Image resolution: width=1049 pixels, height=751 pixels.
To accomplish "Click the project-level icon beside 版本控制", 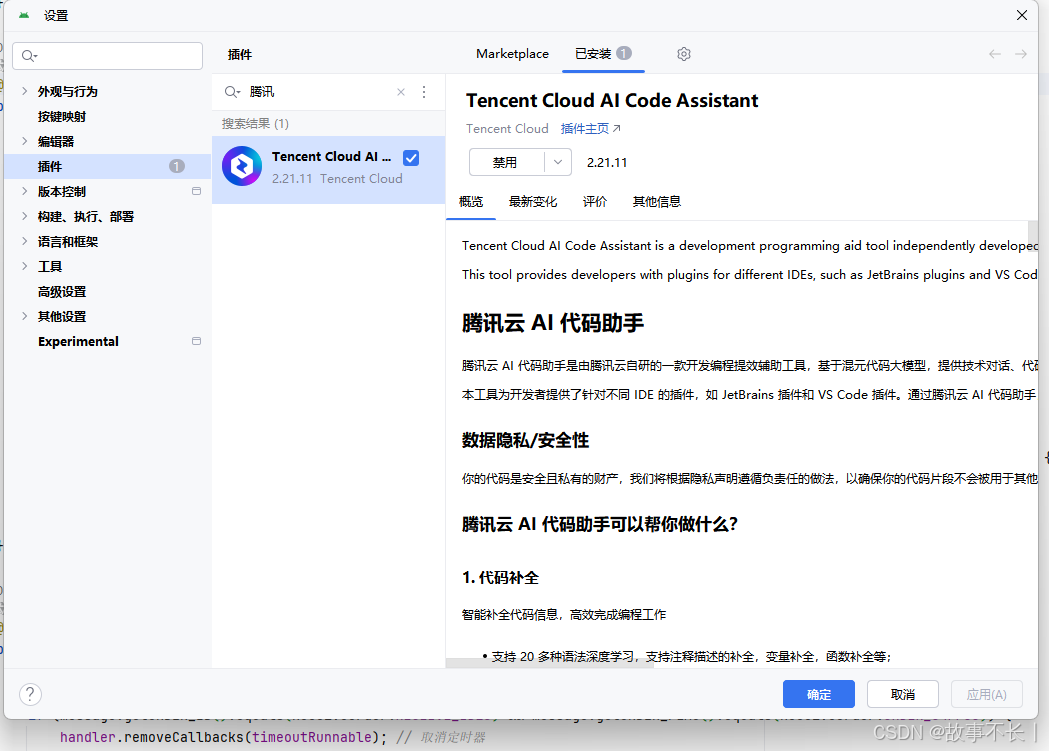I will click(196, 191).
